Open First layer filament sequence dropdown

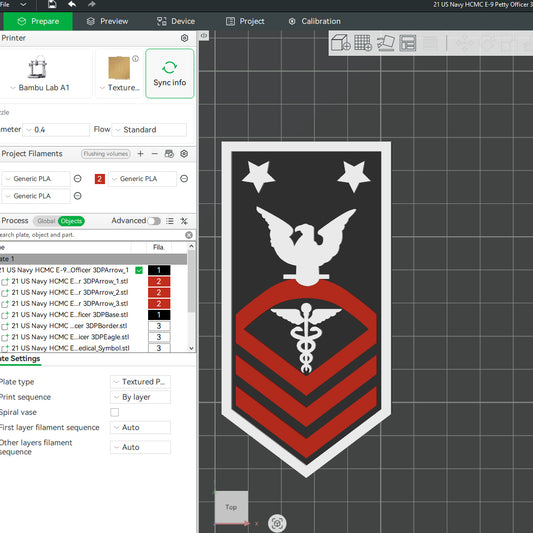pos(140,427)
